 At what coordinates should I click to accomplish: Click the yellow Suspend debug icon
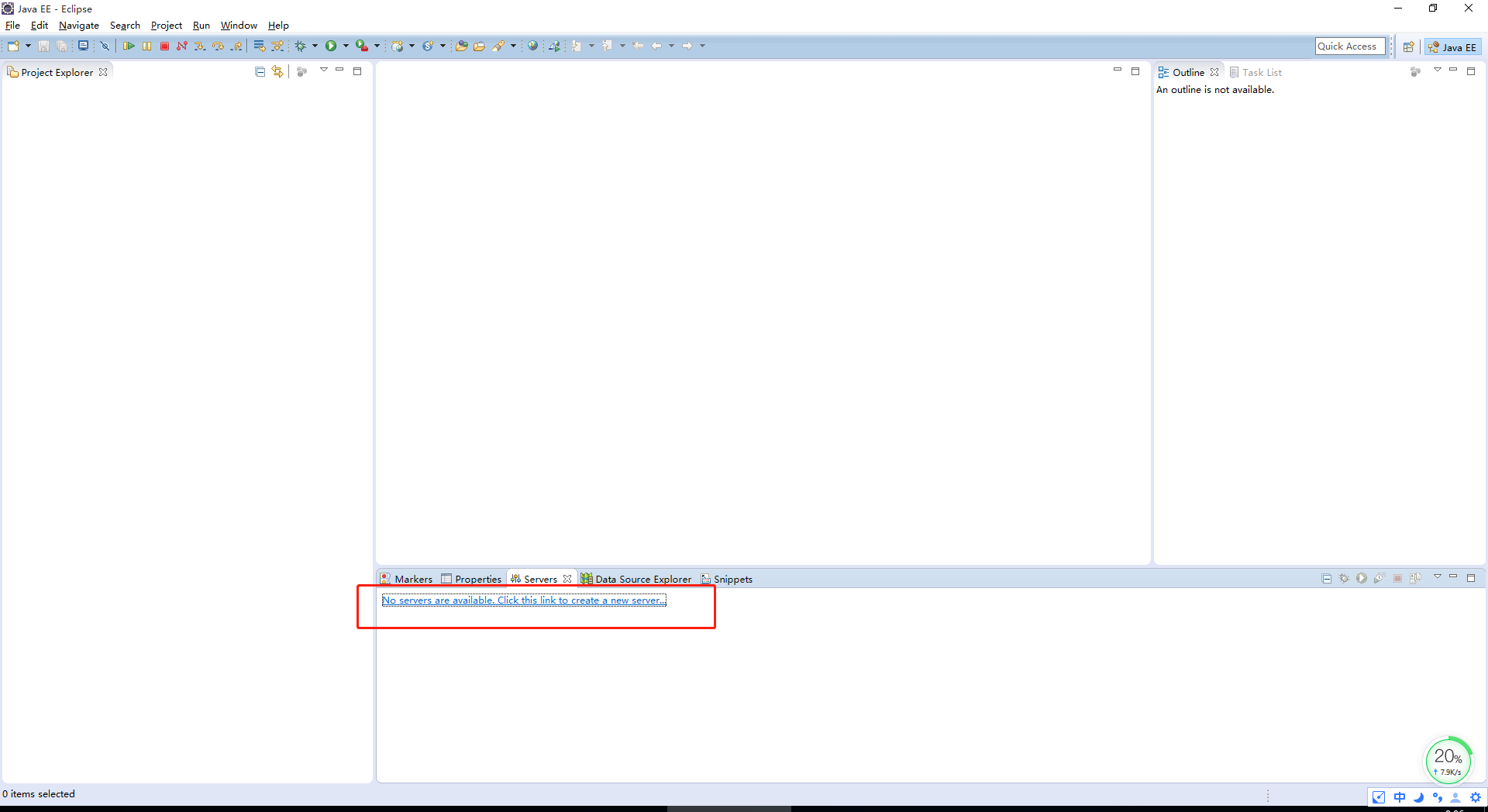point(146,46)
